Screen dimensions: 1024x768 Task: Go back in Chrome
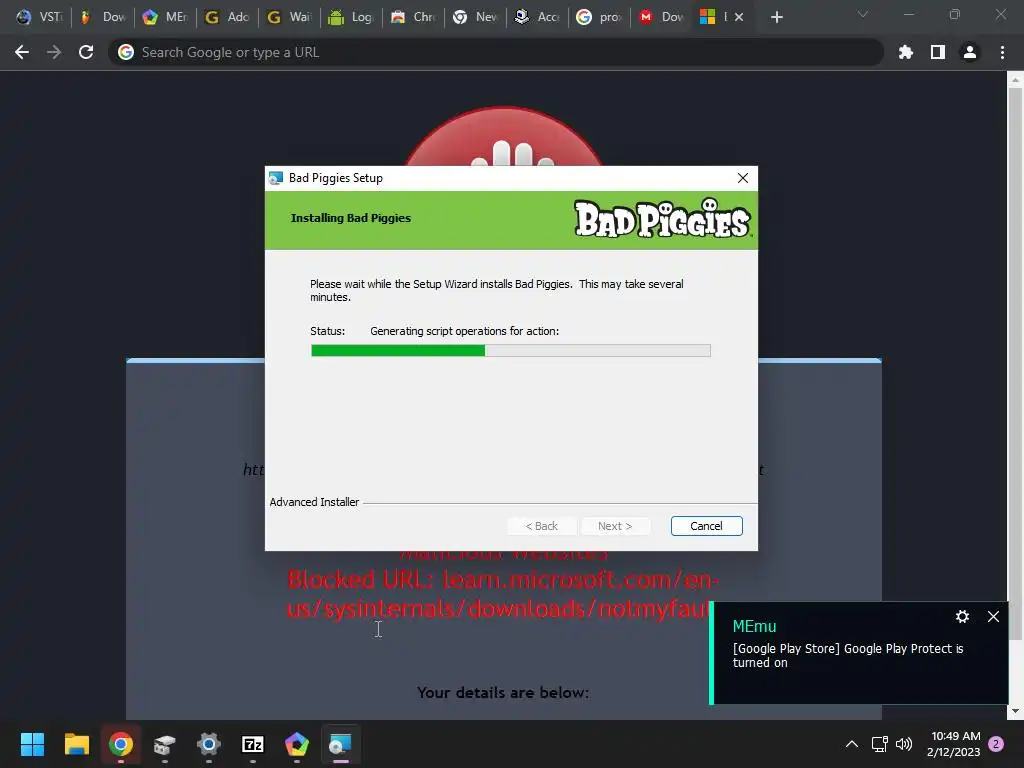click(x=22, y=52)
